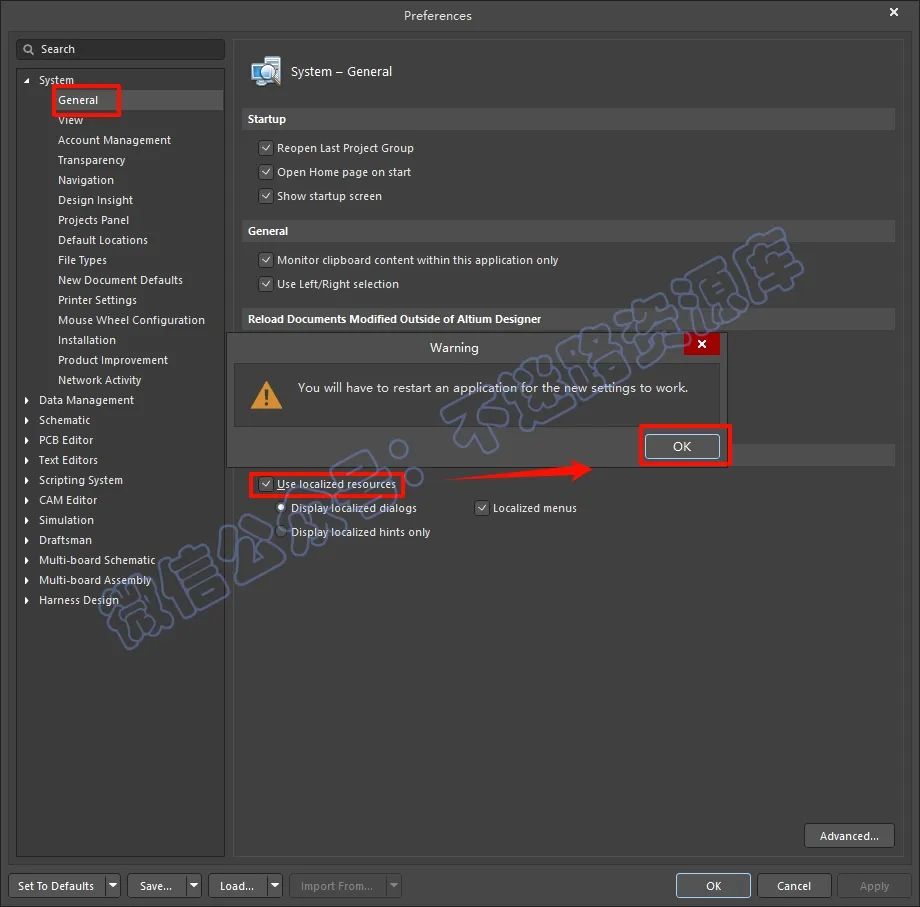Collapse the System tree node
The width and height of the screenshot is (920, 907).
[x=26, y=80]
